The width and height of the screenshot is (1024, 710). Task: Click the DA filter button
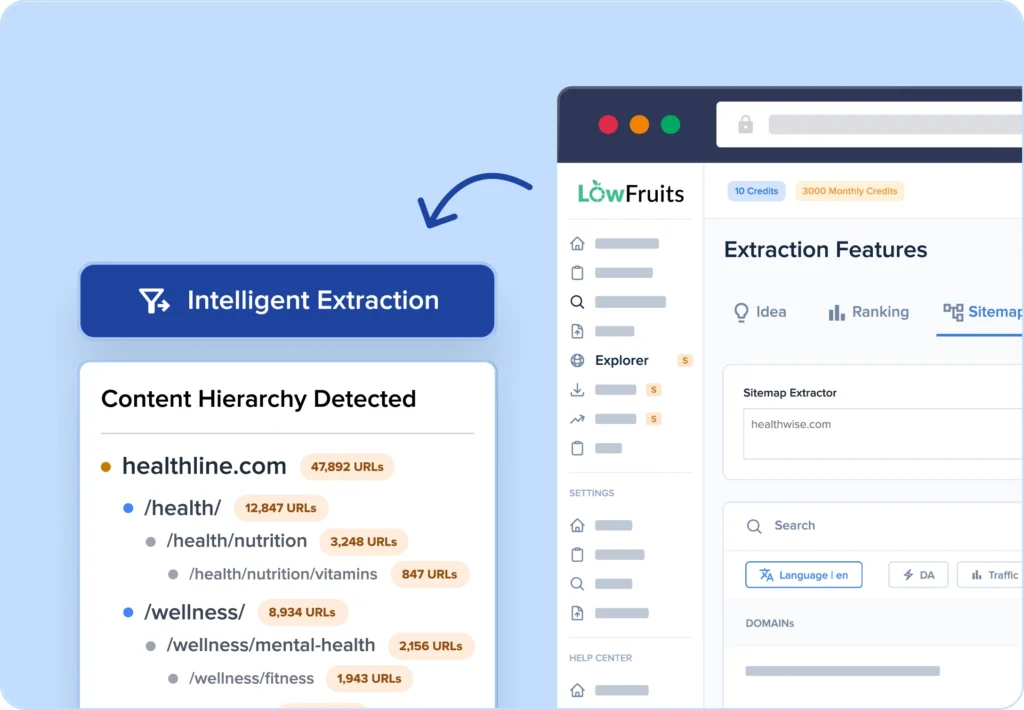pos(918,575)
